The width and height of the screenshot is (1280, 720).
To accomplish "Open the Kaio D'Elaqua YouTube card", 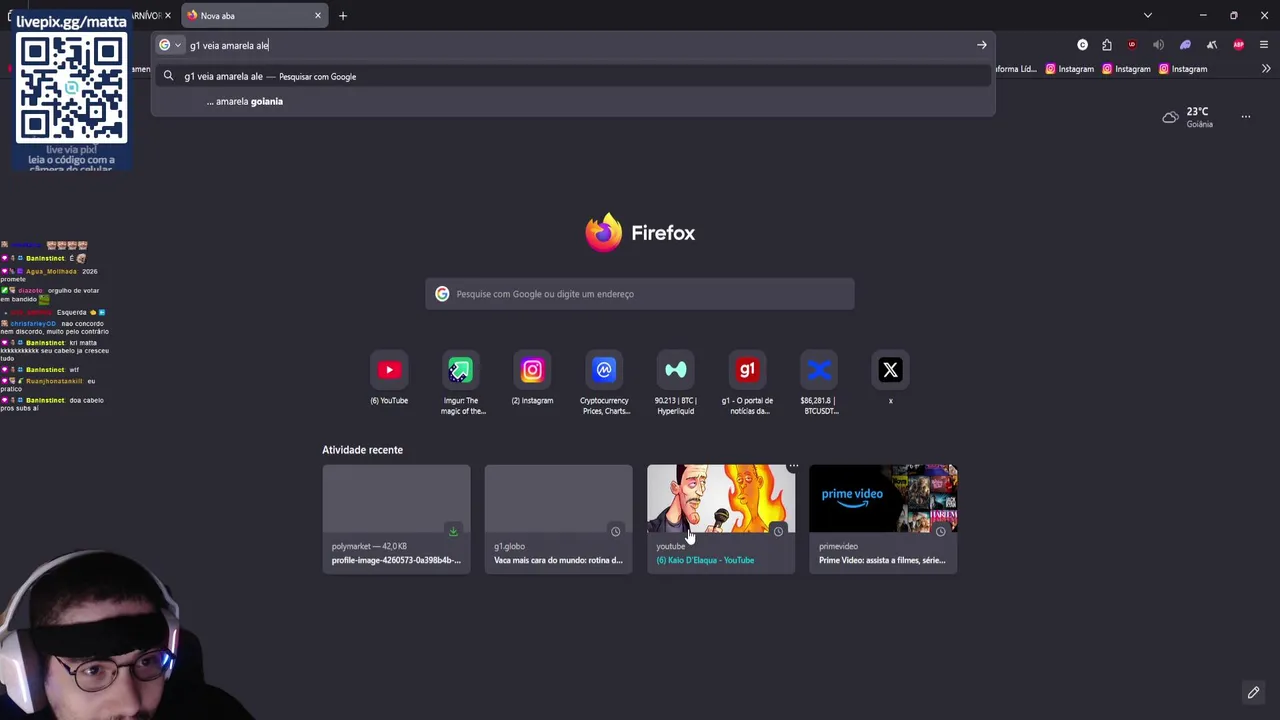I will click(x=721, y=518).
